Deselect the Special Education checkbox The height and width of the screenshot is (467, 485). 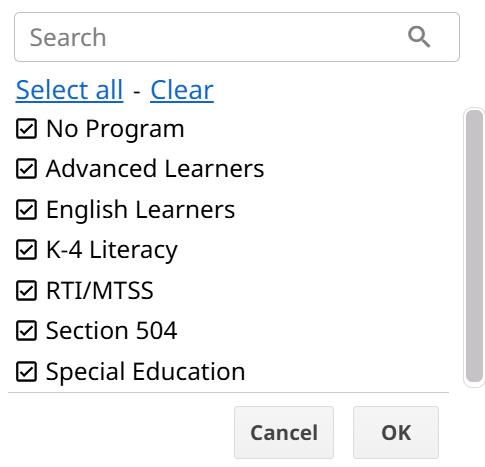(x=26, y=371)
